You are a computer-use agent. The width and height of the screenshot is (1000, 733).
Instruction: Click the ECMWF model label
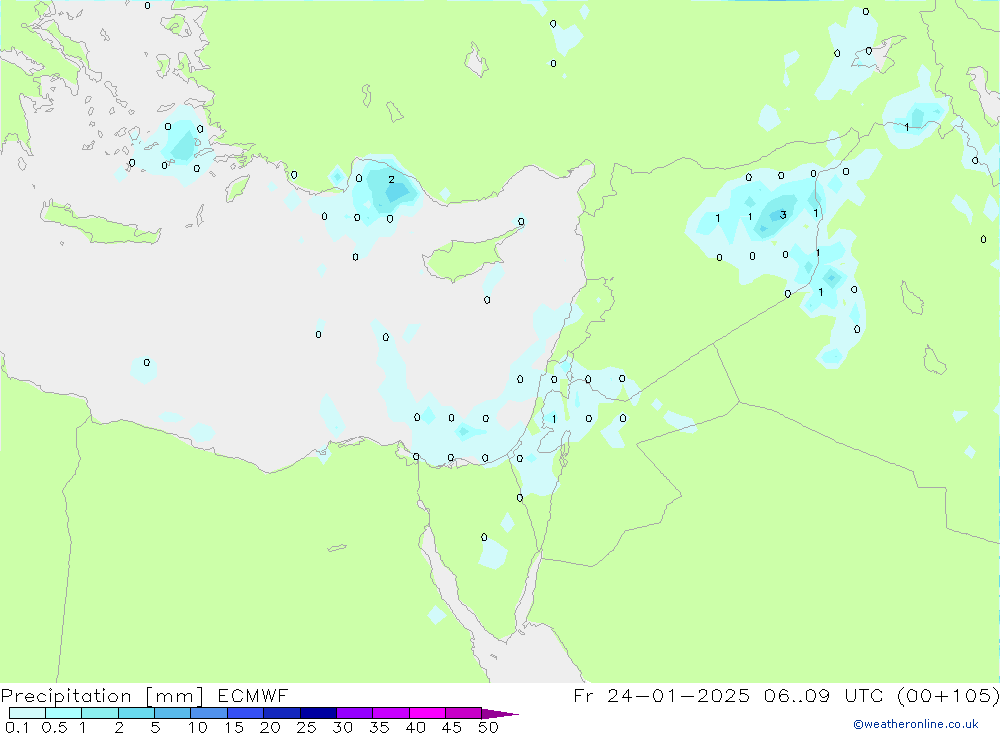coord(250,696)
